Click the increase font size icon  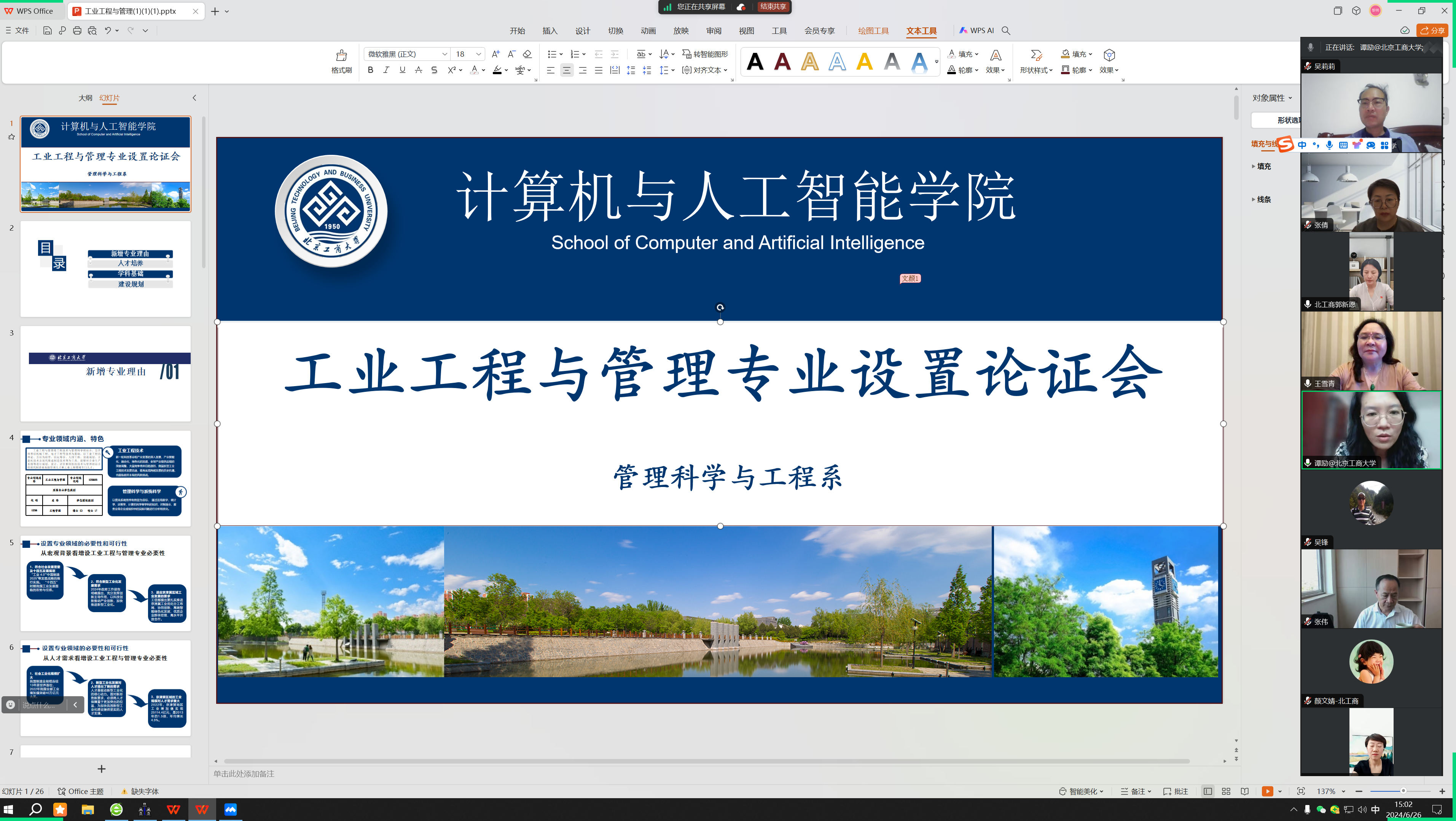point(495,54)
